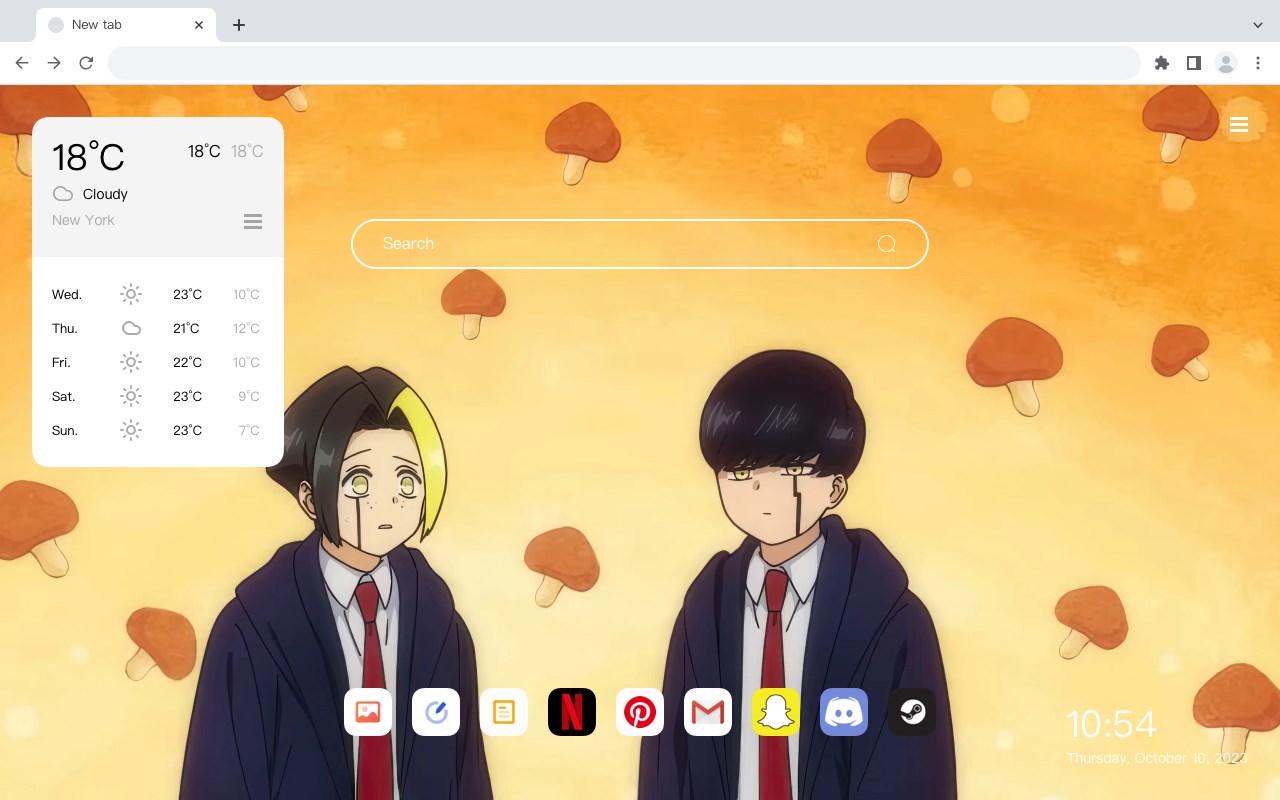Click the search magnifier icon

(x=886, y=244)
